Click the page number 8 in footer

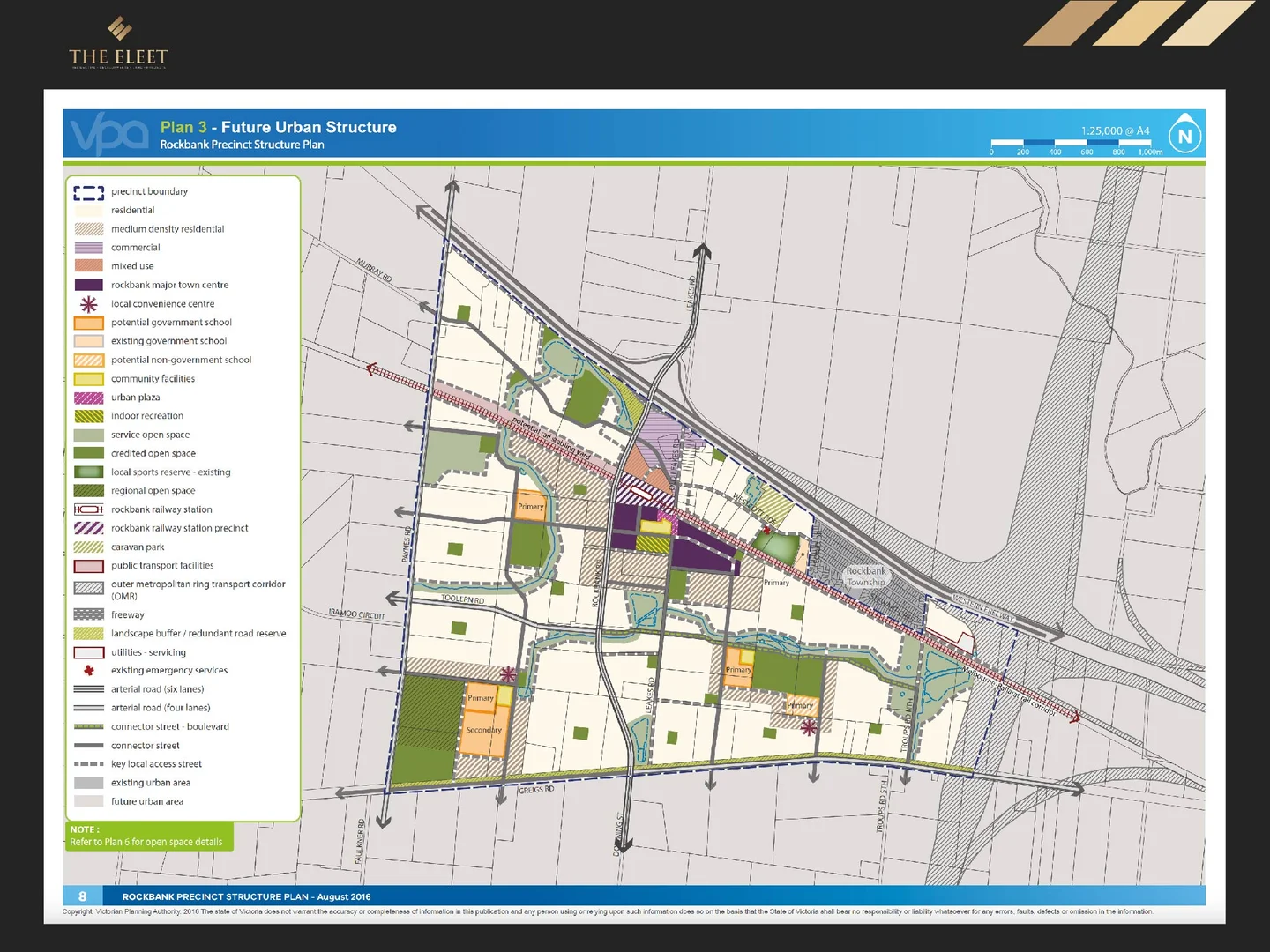coord(83,896)
